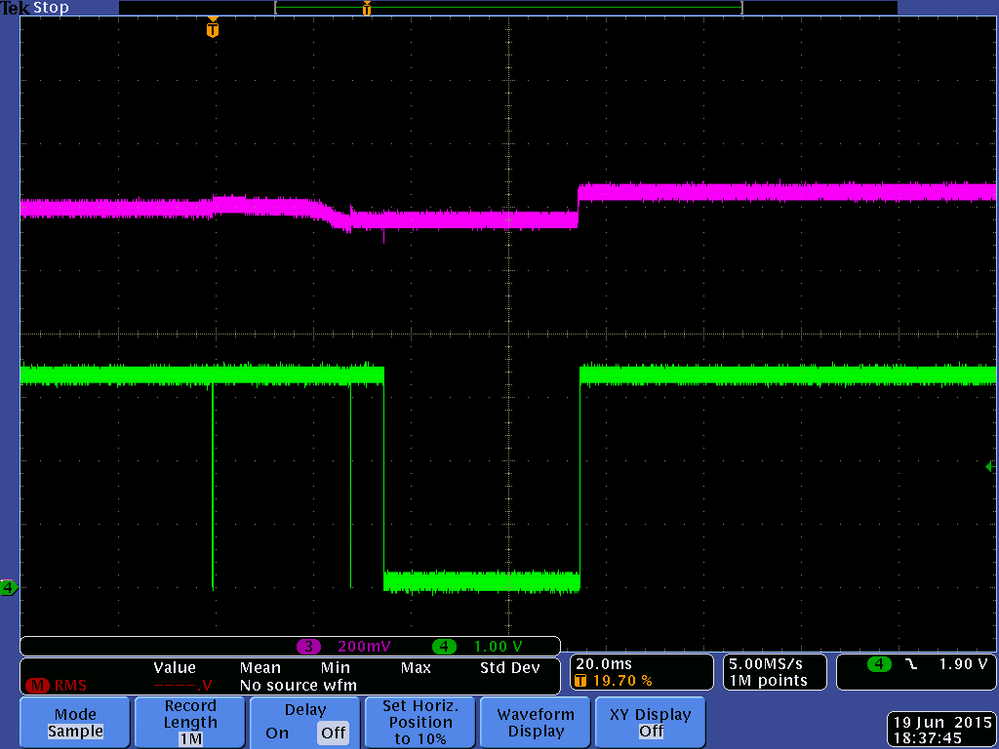This screenshot has width=999, height=749.
Task: Click the Std Dev column header
Action: pyautogui.click(x=510, y=667)
